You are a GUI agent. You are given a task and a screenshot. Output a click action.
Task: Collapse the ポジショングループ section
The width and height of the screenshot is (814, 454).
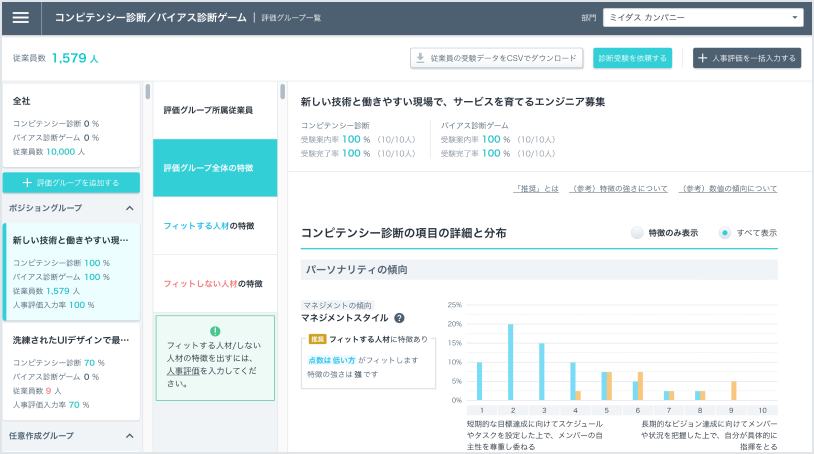coord(129,208)
